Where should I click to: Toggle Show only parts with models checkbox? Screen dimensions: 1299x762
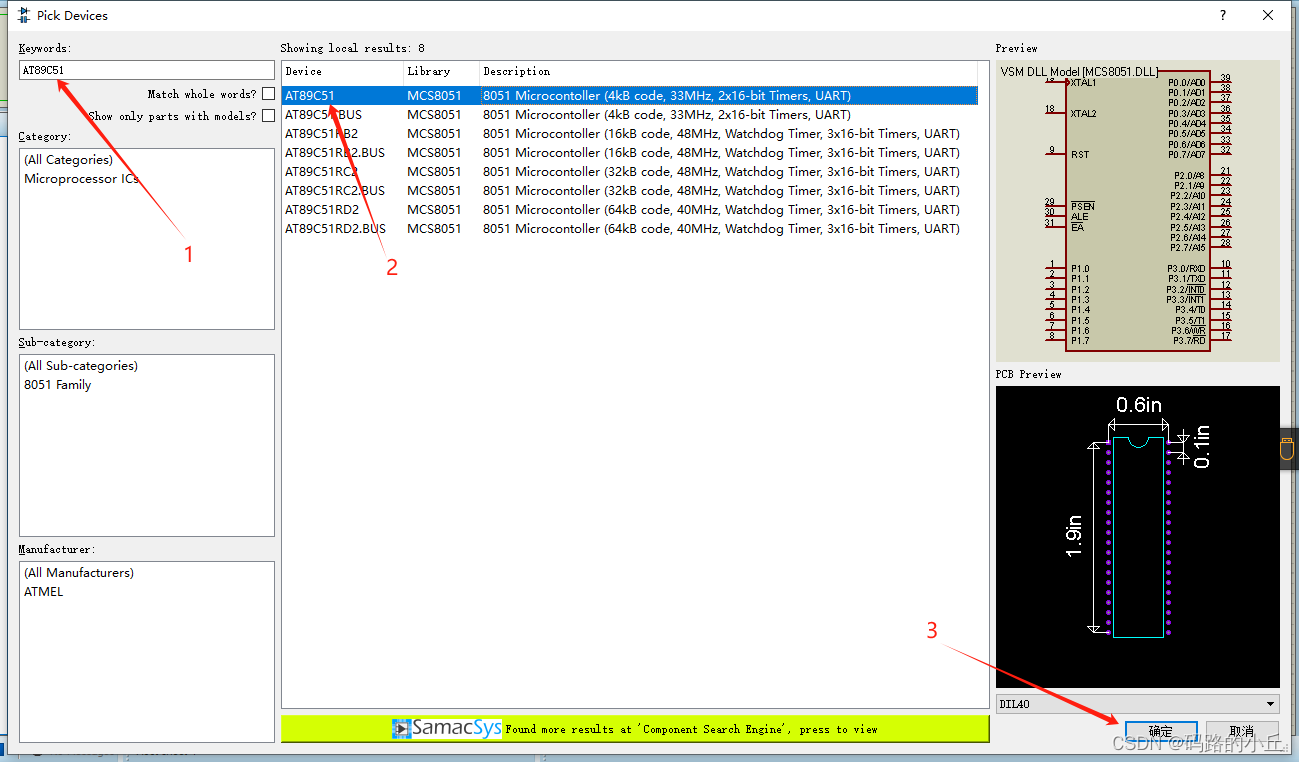pos(268,116)
